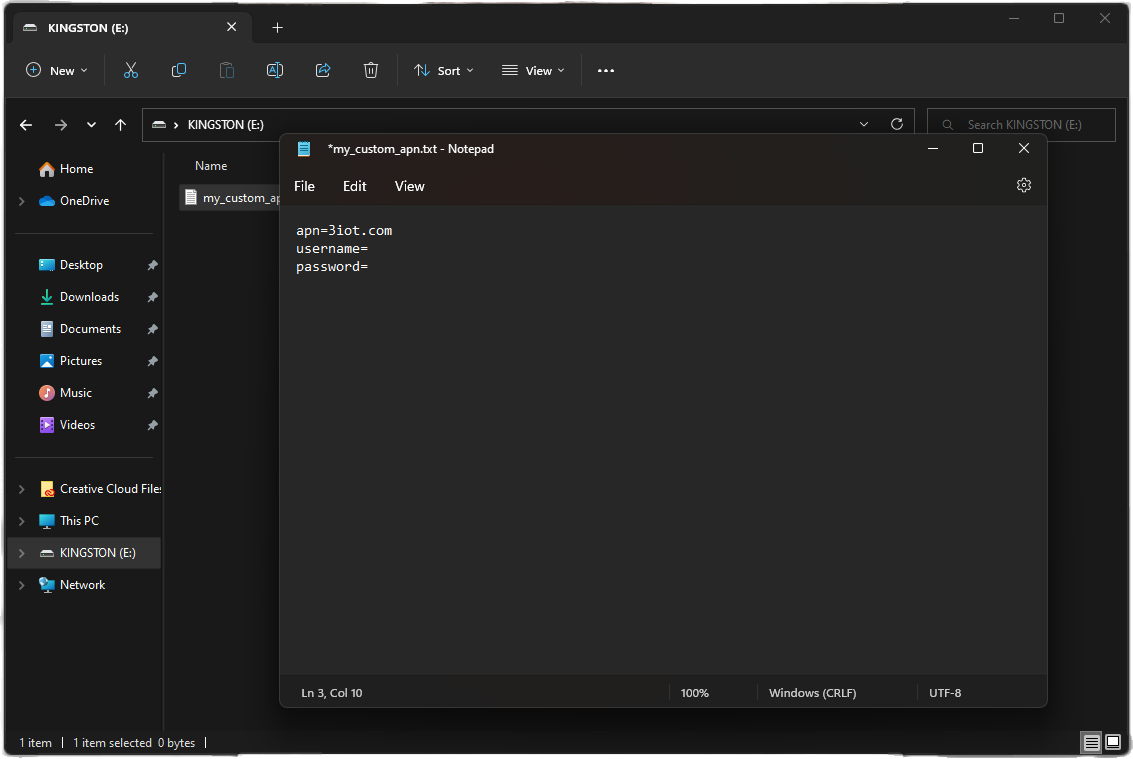The width and height of the screenshot is (1133, 759).
Task: Click the Notepad title bar file name
Action: click(410, 149)
